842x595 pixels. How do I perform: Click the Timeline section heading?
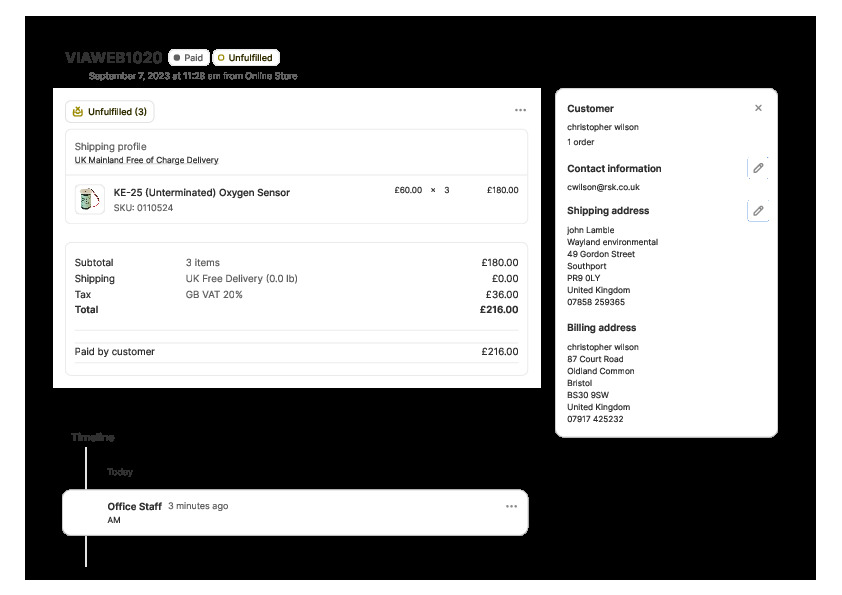click(x=93, y=437)
